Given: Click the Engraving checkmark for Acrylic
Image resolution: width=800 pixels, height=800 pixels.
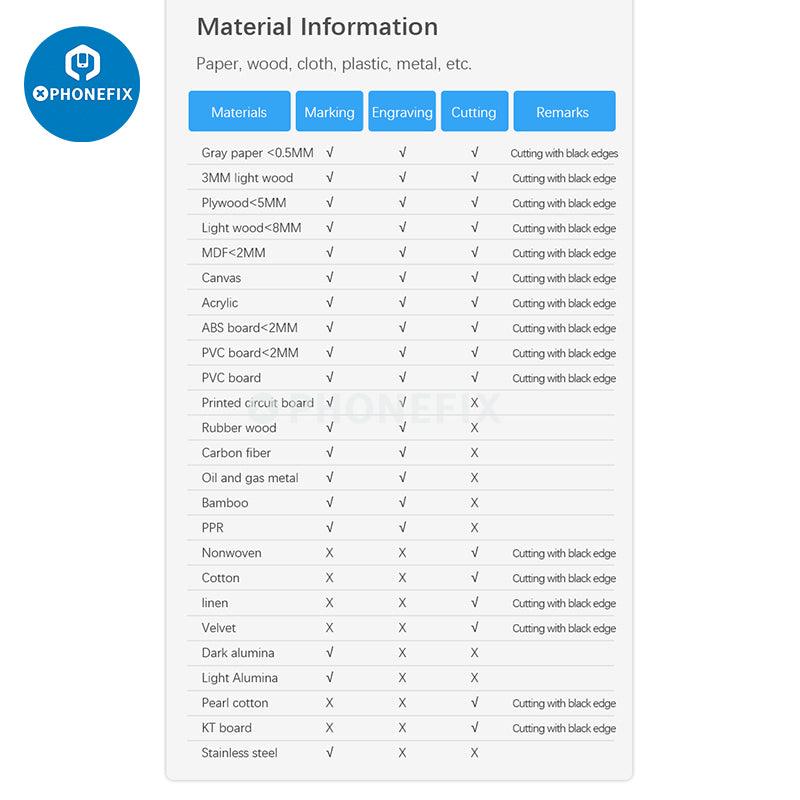Looking at the screenshot, I should 402,303.
